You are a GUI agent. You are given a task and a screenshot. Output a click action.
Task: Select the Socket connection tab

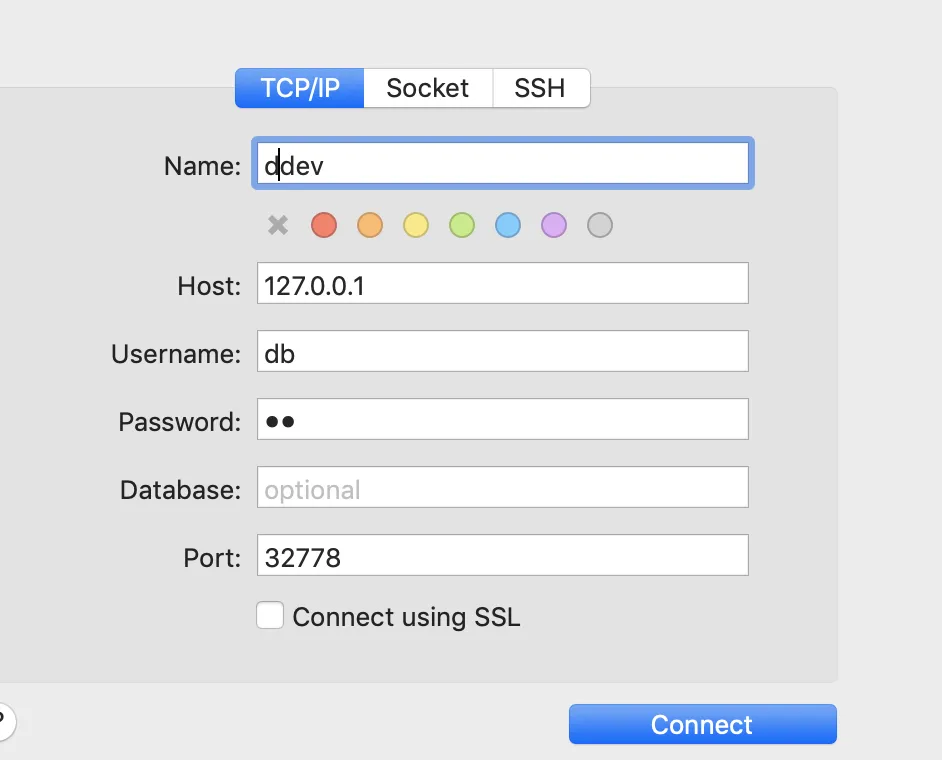(x=428, y=88)
